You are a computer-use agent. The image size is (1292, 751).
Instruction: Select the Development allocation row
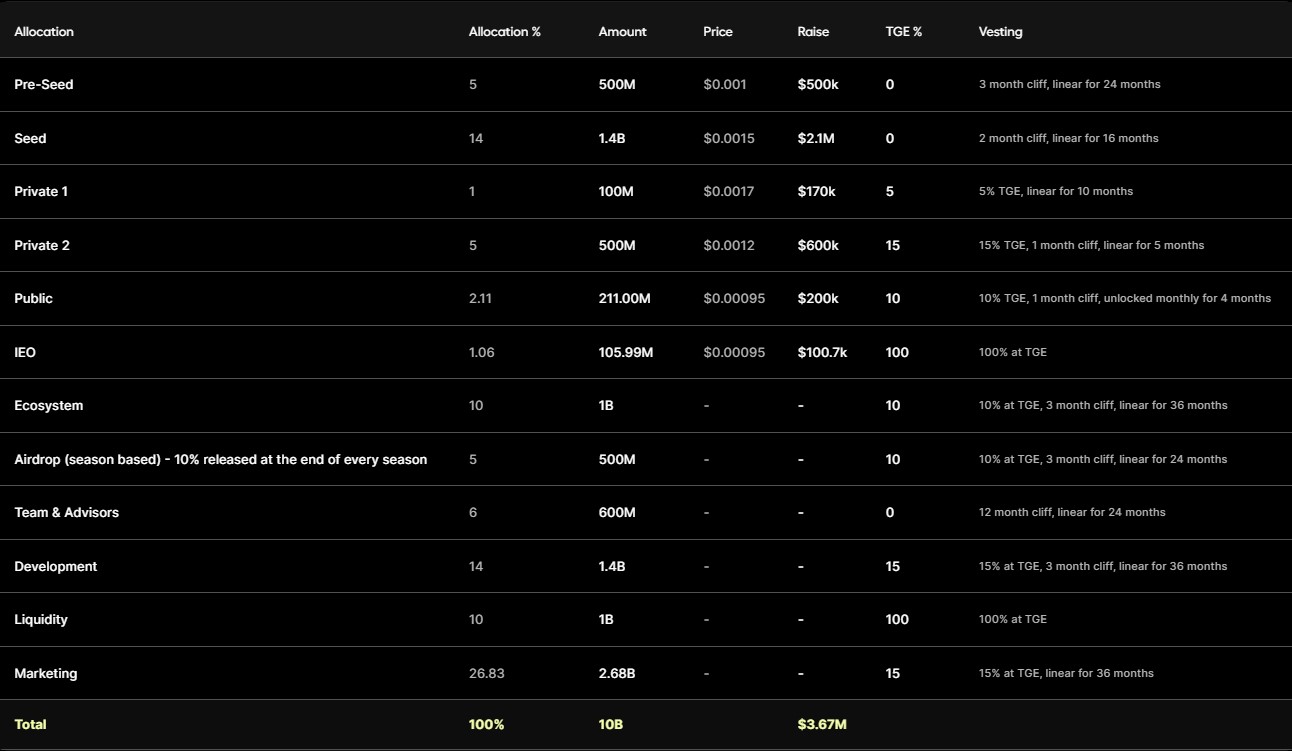[x=56, y=566]
